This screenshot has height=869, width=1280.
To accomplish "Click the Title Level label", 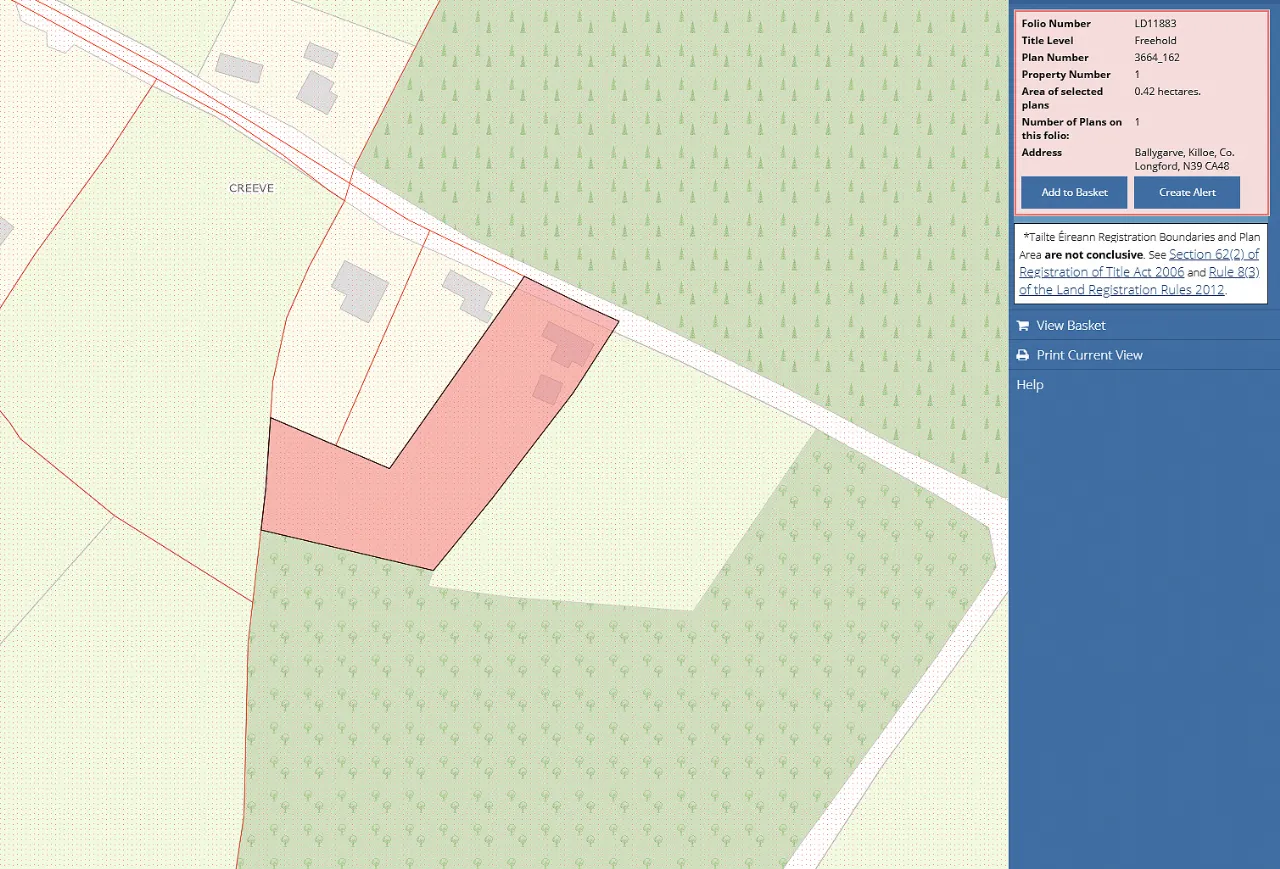I will pos(1047,40).
